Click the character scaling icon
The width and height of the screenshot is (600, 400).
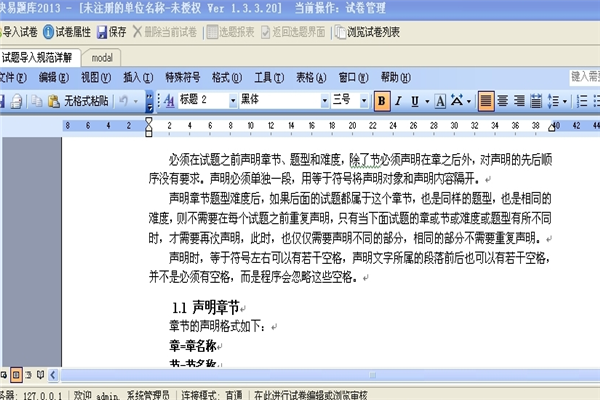coord(457,101)
